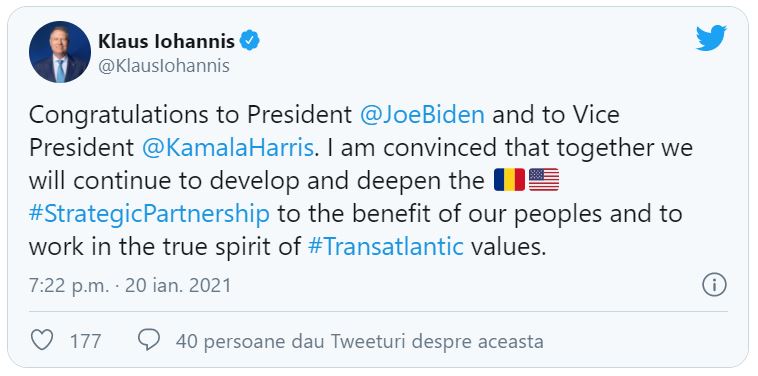Click the @KlausIohannis handle
The image size is (758, 376).
pyautogui.click(x=164, y=66)
